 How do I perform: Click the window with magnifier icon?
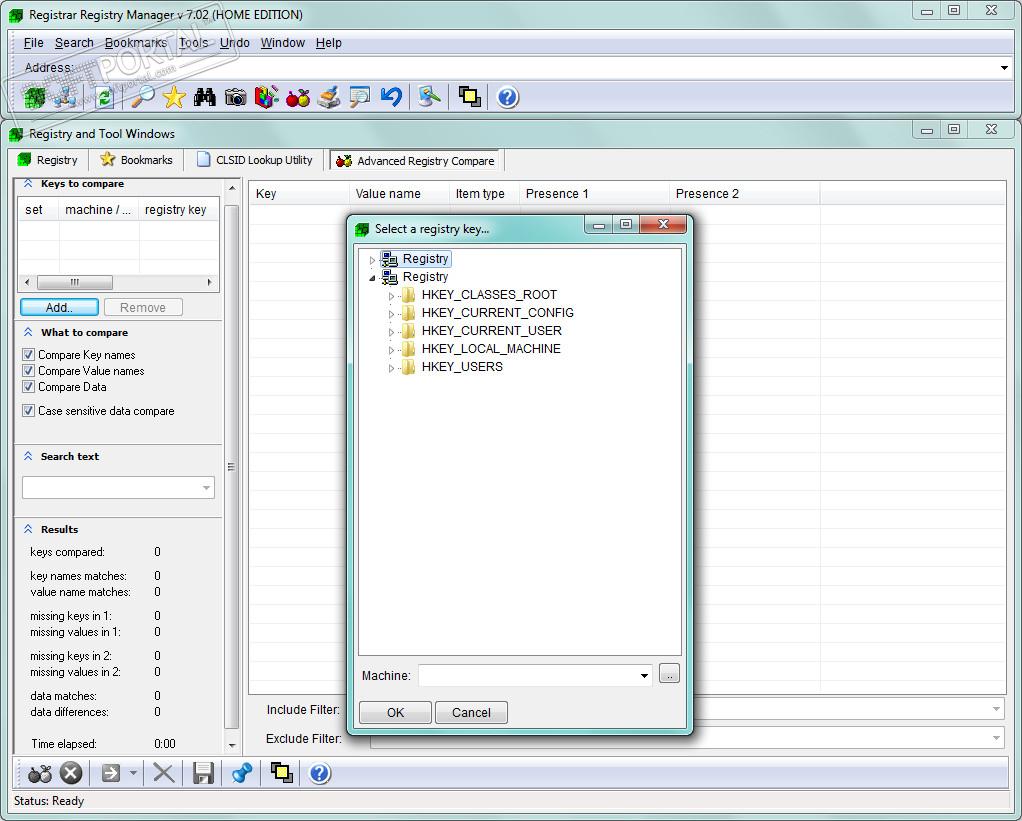tap(360, 98)
